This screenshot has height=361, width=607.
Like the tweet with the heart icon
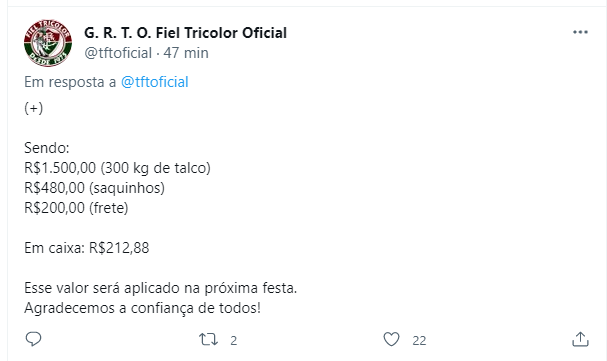point(391,339)
